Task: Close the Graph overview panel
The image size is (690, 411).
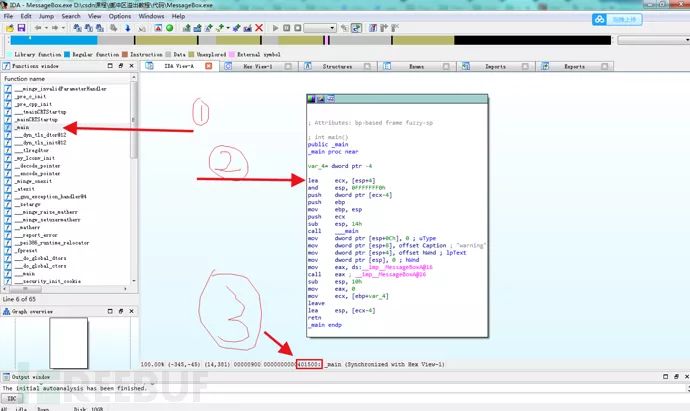Action: (x=132, y=312)
